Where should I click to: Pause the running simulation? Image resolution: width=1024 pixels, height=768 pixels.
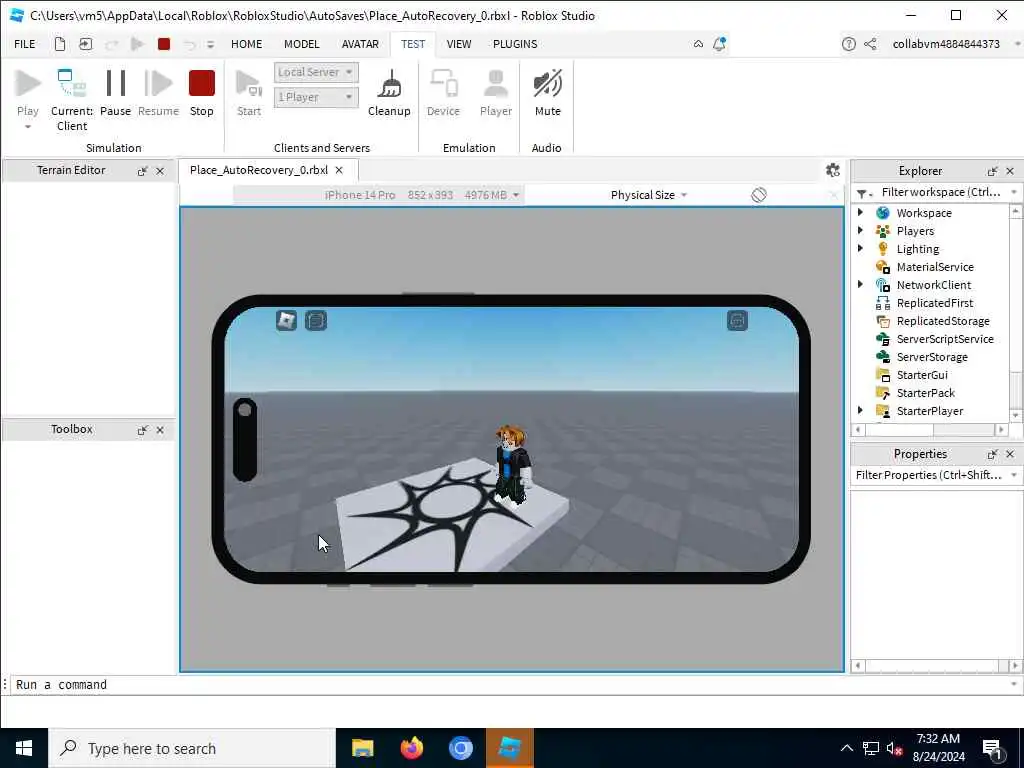(116, 84)
